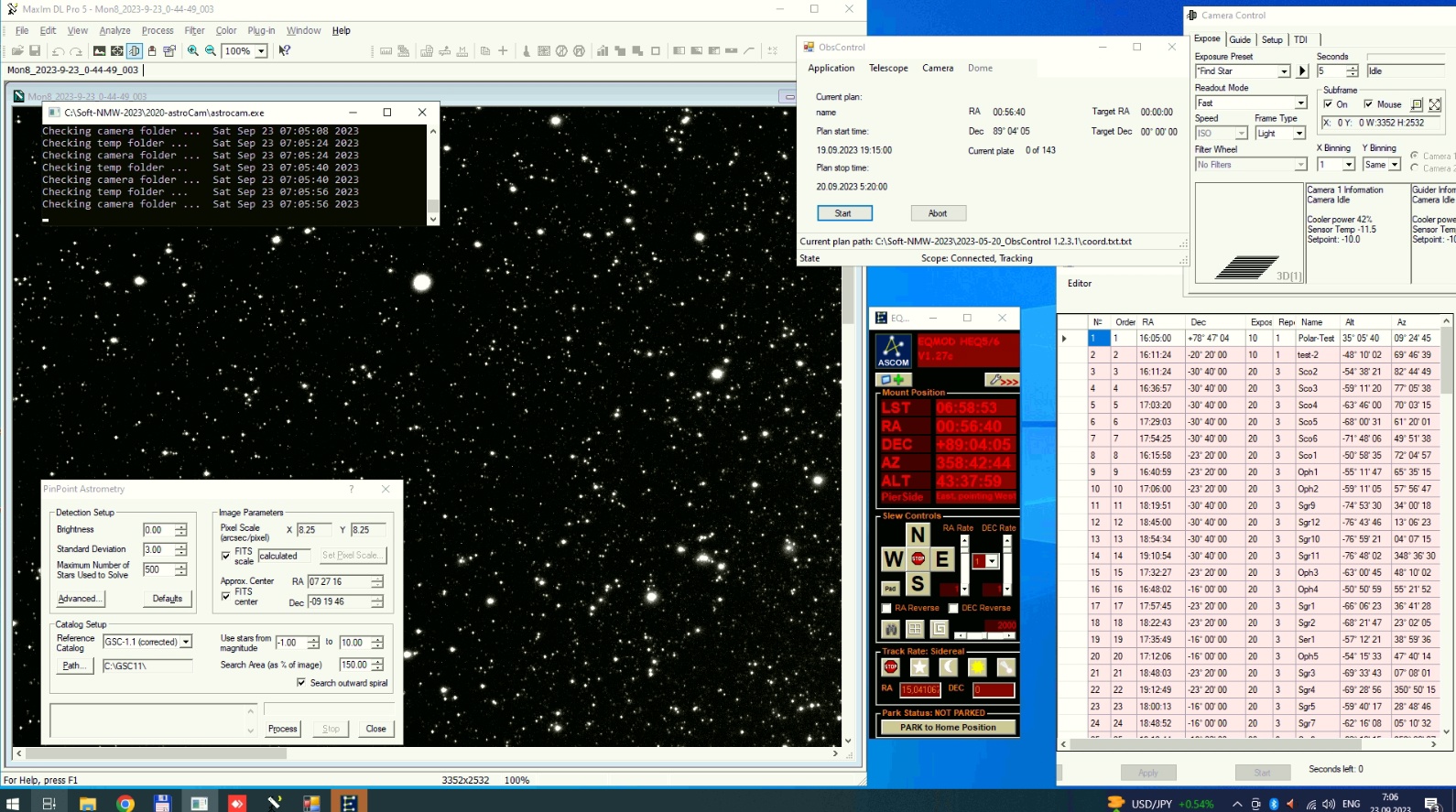Click the E slew button in EQMOD
Viewport: 1456px width, 812px height.
tap(942, 559)
